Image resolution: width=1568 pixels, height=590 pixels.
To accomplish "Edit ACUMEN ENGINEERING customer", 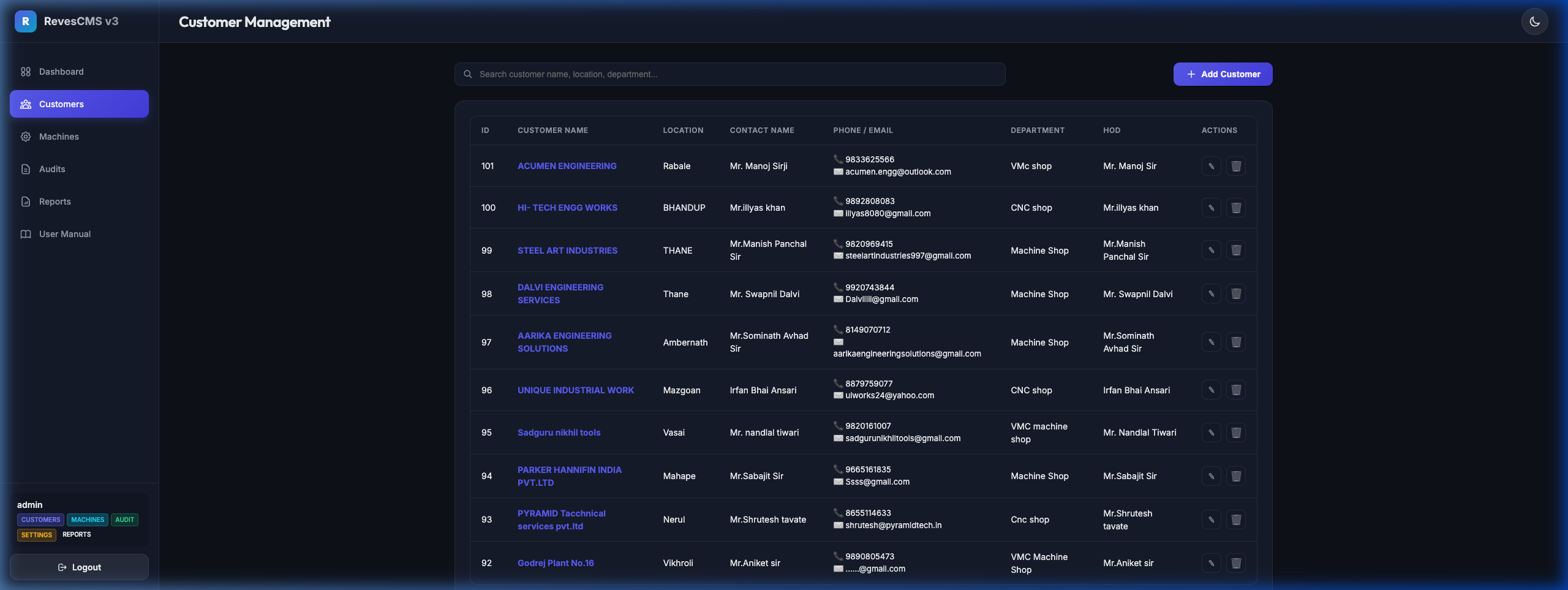I will (x=1211, y=166).
